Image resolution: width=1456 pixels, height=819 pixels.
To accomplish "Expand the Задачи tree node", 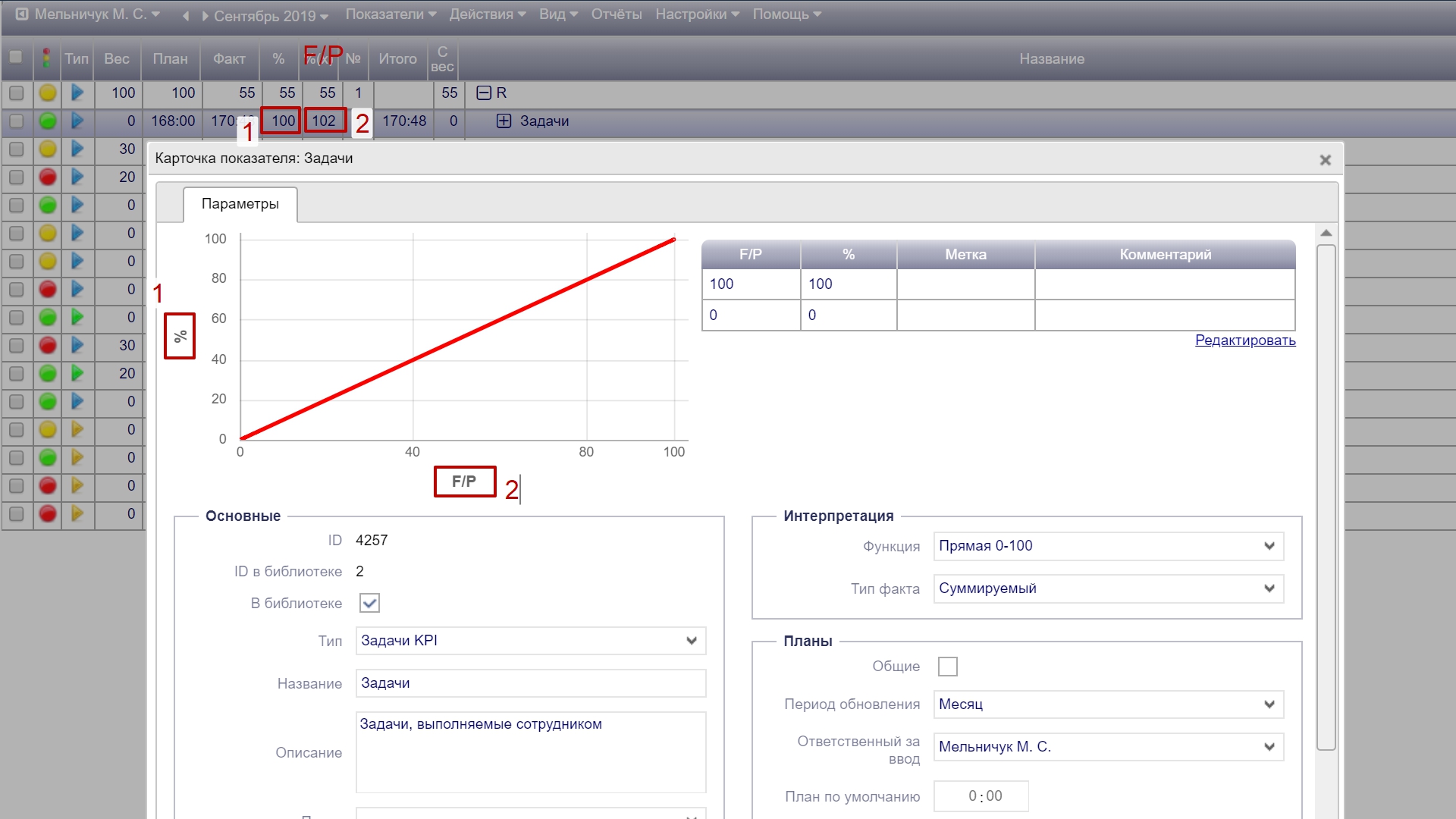I will coord(504,121).
